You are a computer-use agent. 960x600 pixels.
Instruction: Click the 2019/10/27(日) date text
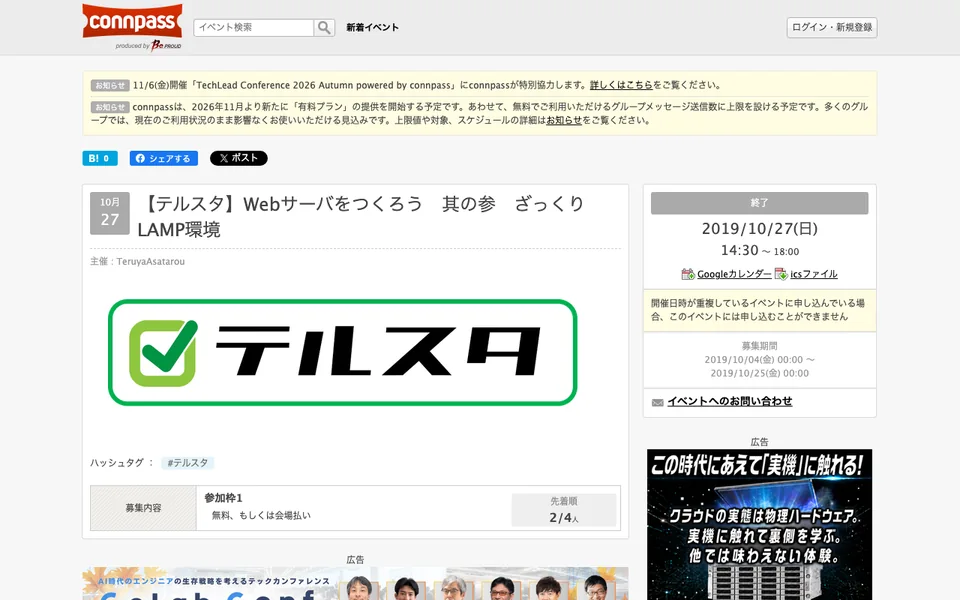click(x=759, y=229)
